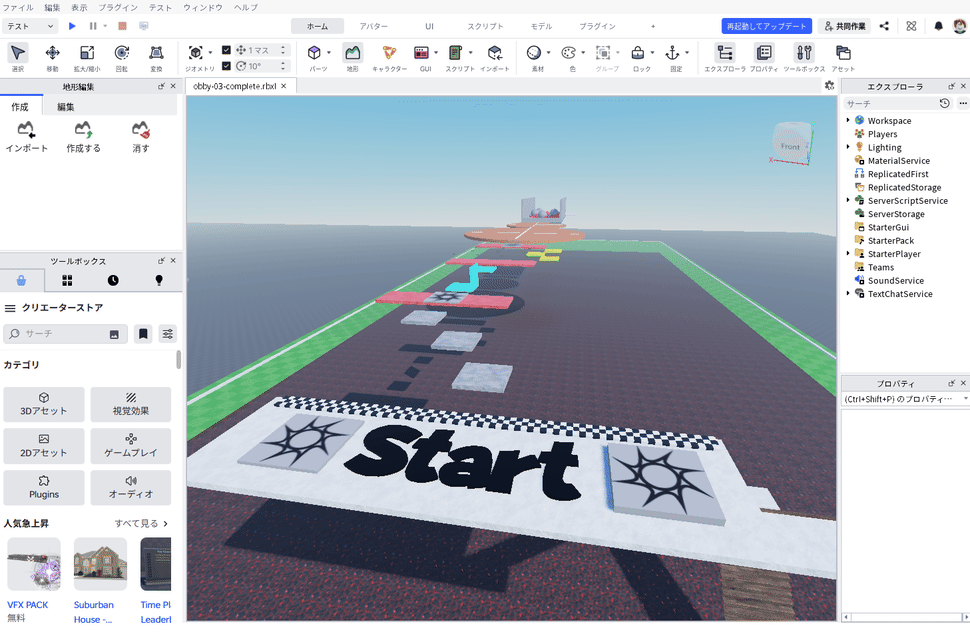Click the GUI toolbar icon
Screen dimensions: 970x642
tap(421, 53)
